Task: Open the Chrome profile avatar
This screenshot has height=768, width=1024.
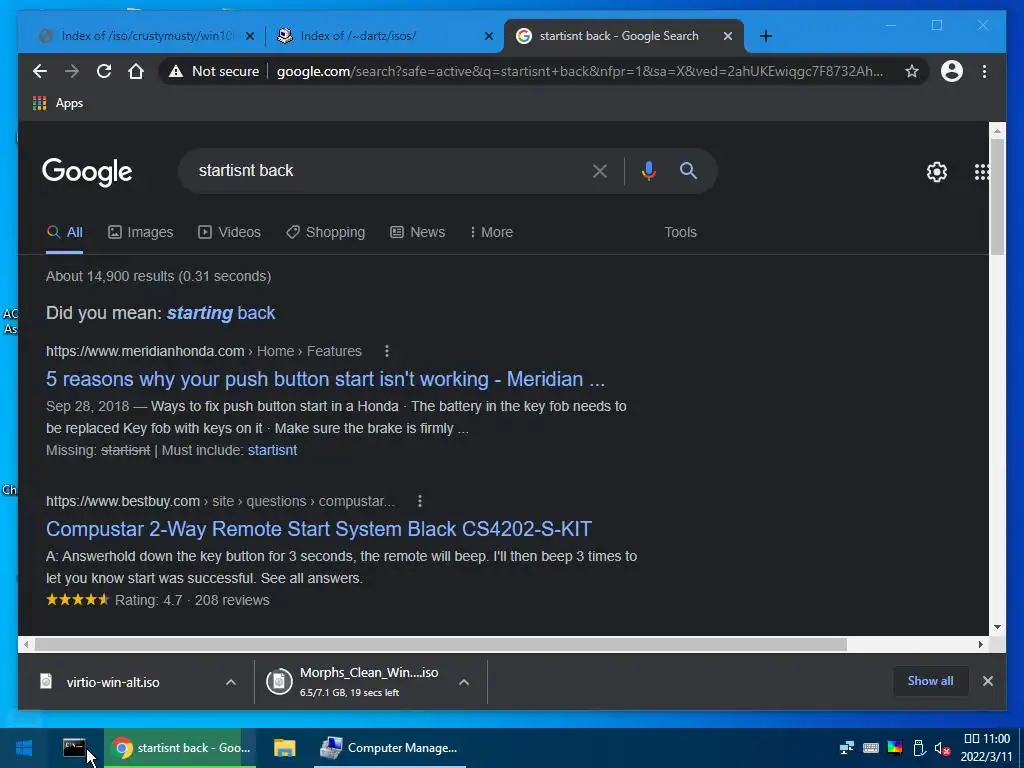Action: (952, 71)
